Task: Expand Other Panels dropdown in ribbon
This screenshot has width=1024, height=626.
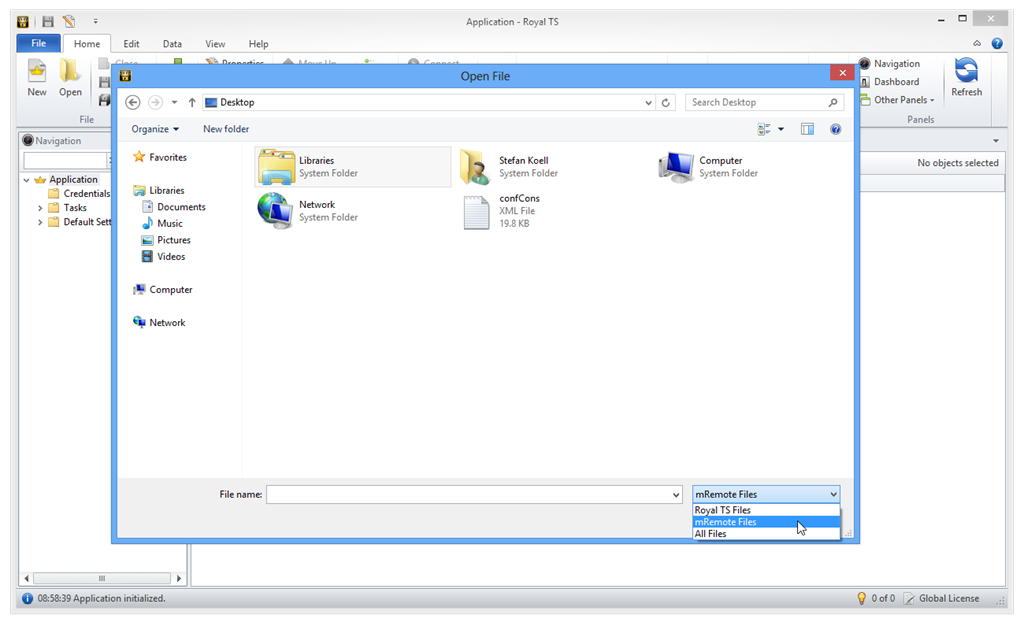Action: 897,100
